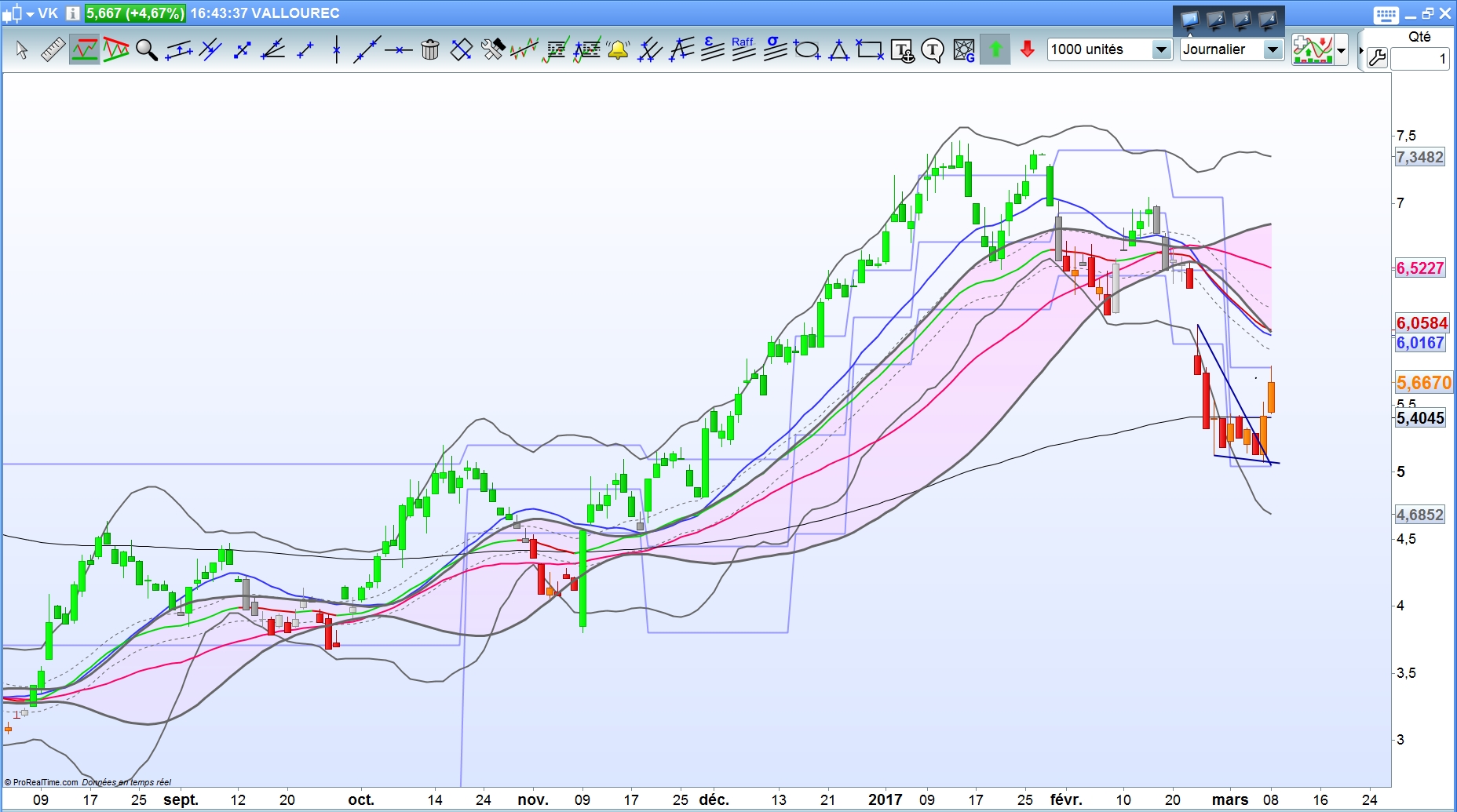Open the wrench settings beside Qté
Screen dimensions: 1457x812
1377,58
